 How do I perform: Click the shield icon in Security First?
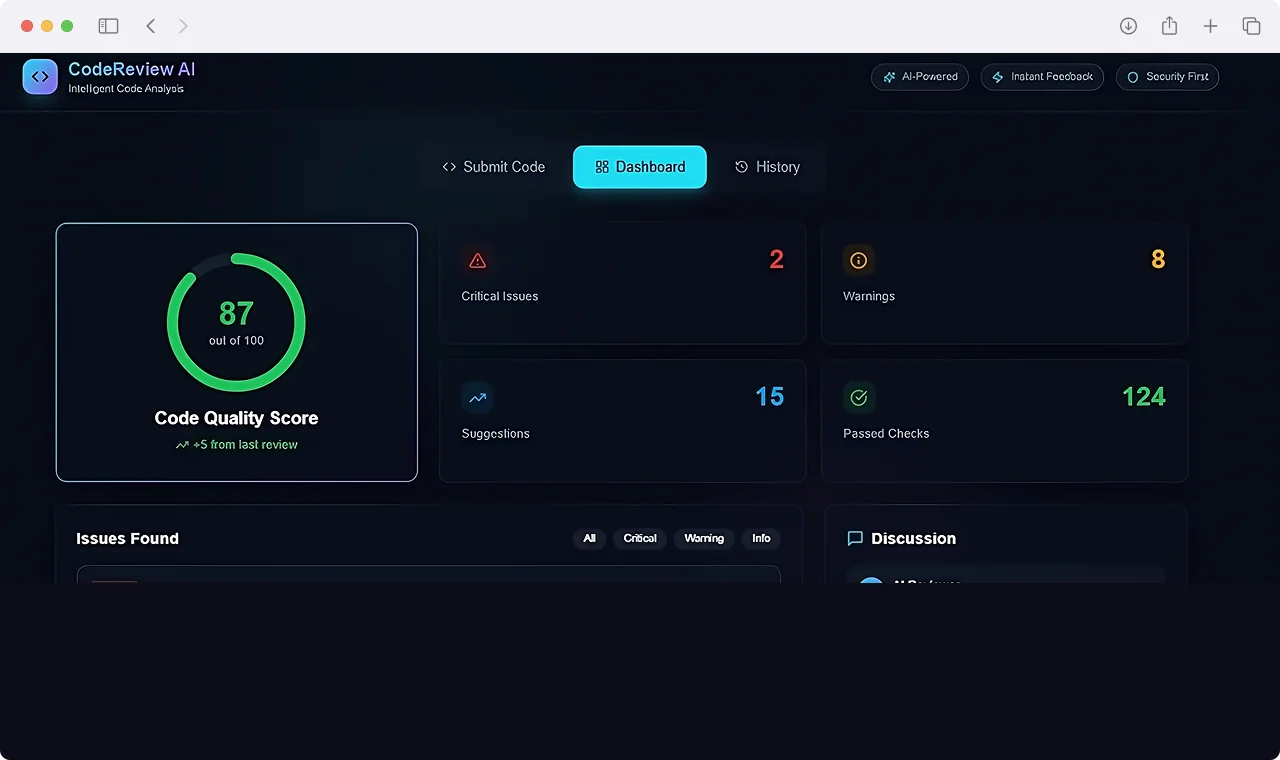point(1133,77)
